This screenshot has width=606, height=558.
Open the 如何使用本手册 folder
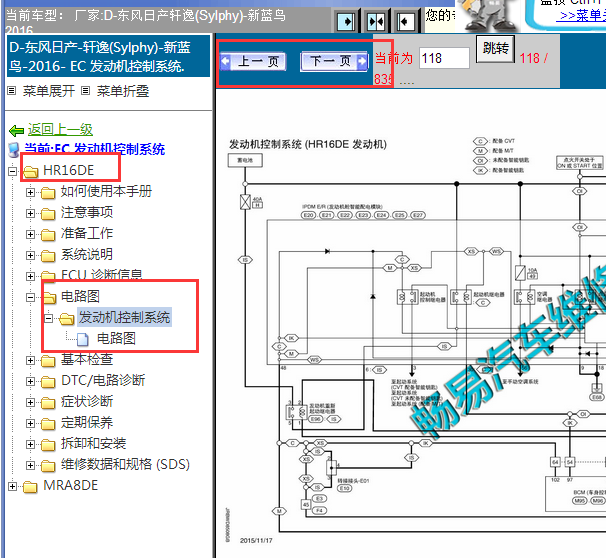[106, 191]
